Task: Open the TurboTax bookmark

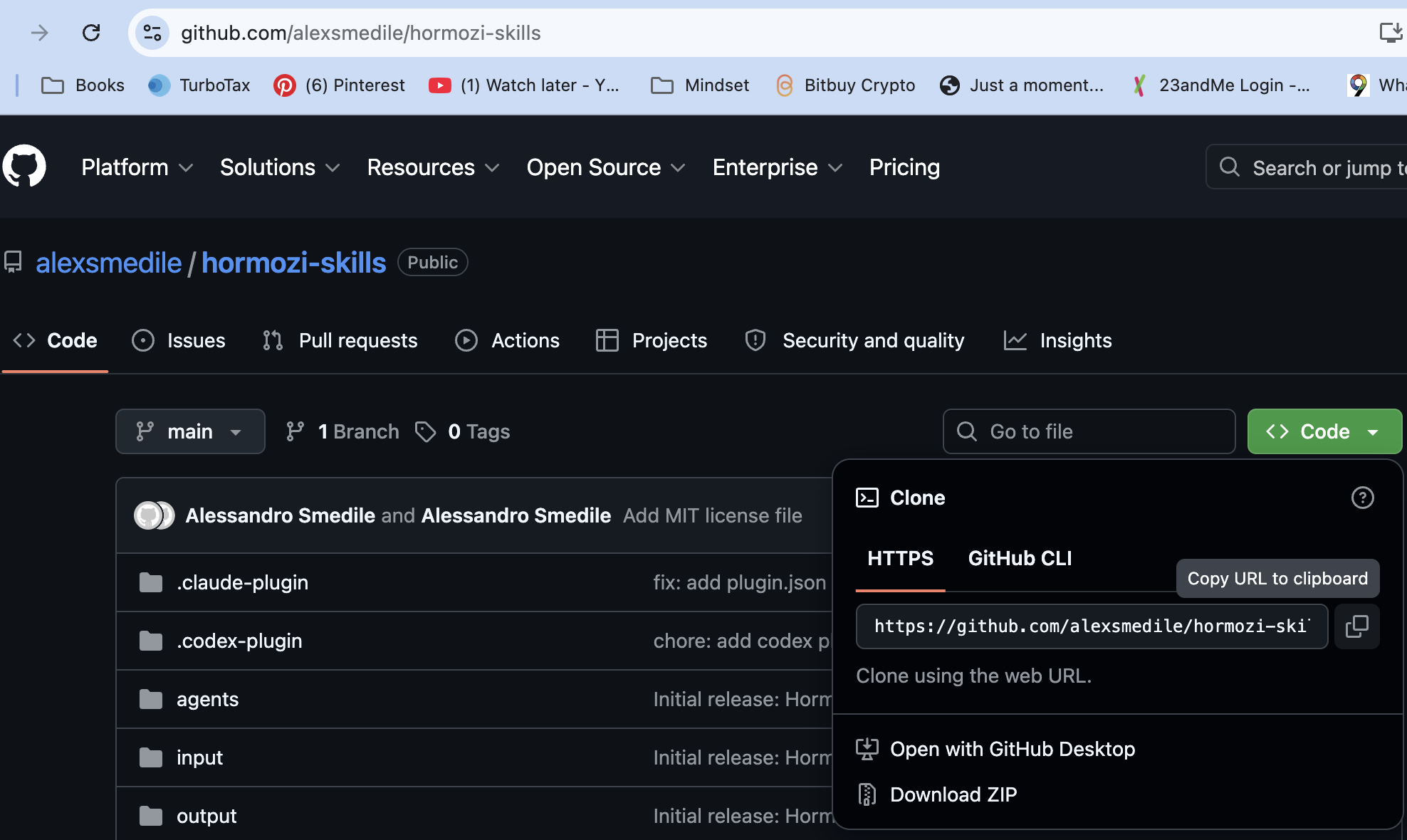Action: coord(199,85)
